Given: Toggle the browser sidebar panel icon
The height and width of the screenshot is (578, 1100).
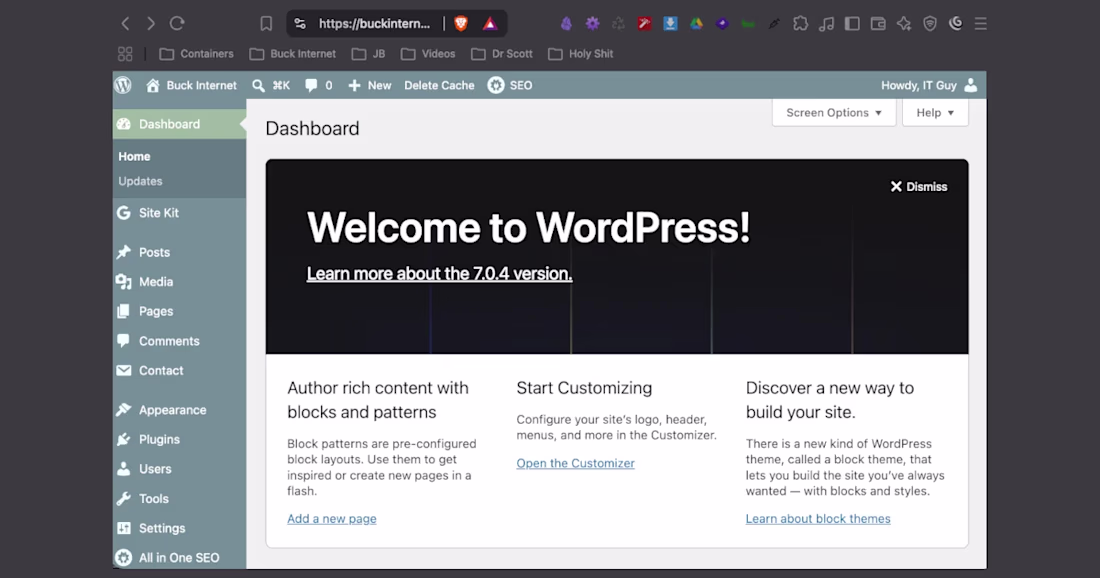Looking at the screenshot, I should click(852, 24).
